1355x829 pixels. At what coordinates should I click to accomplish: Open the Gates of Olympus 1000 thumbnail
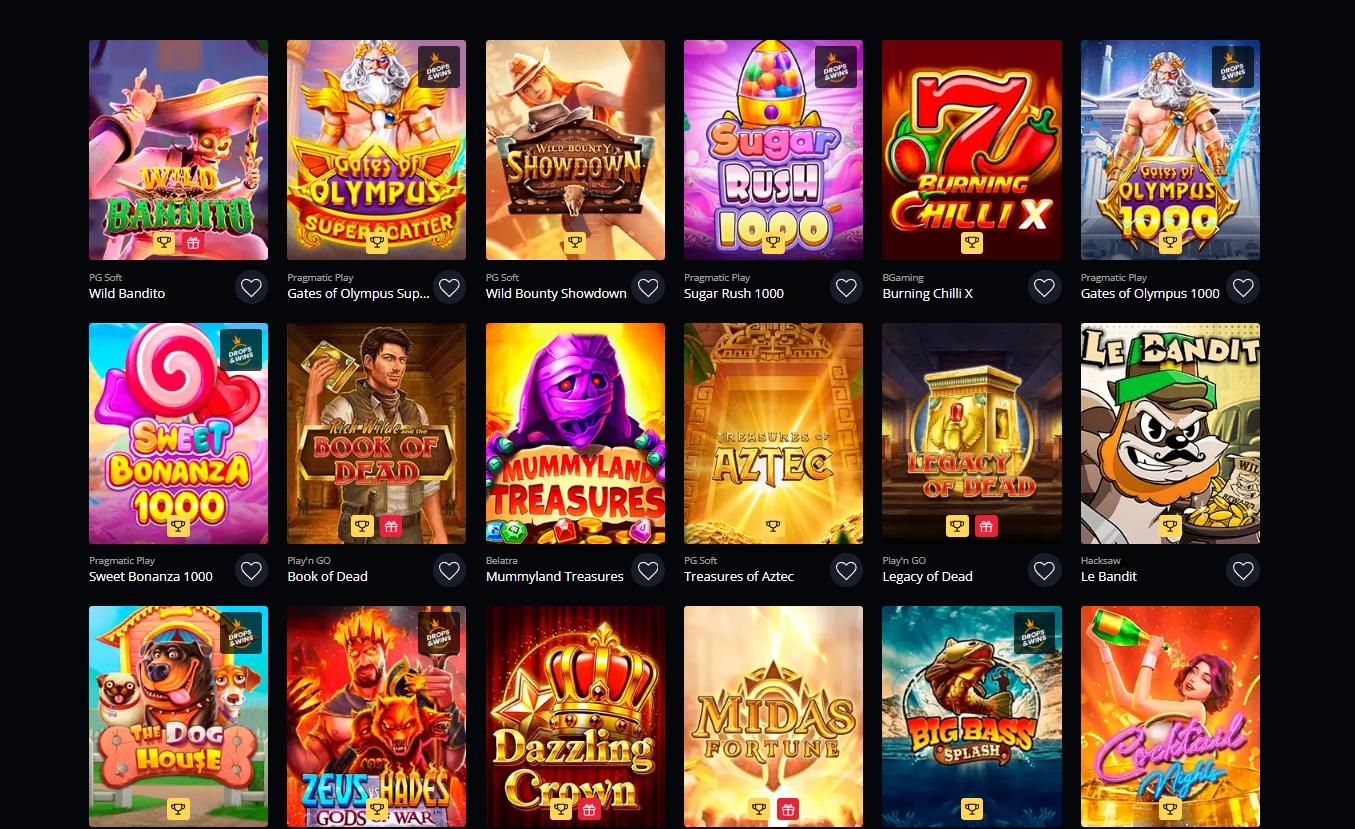click(x=1170, y=150)
